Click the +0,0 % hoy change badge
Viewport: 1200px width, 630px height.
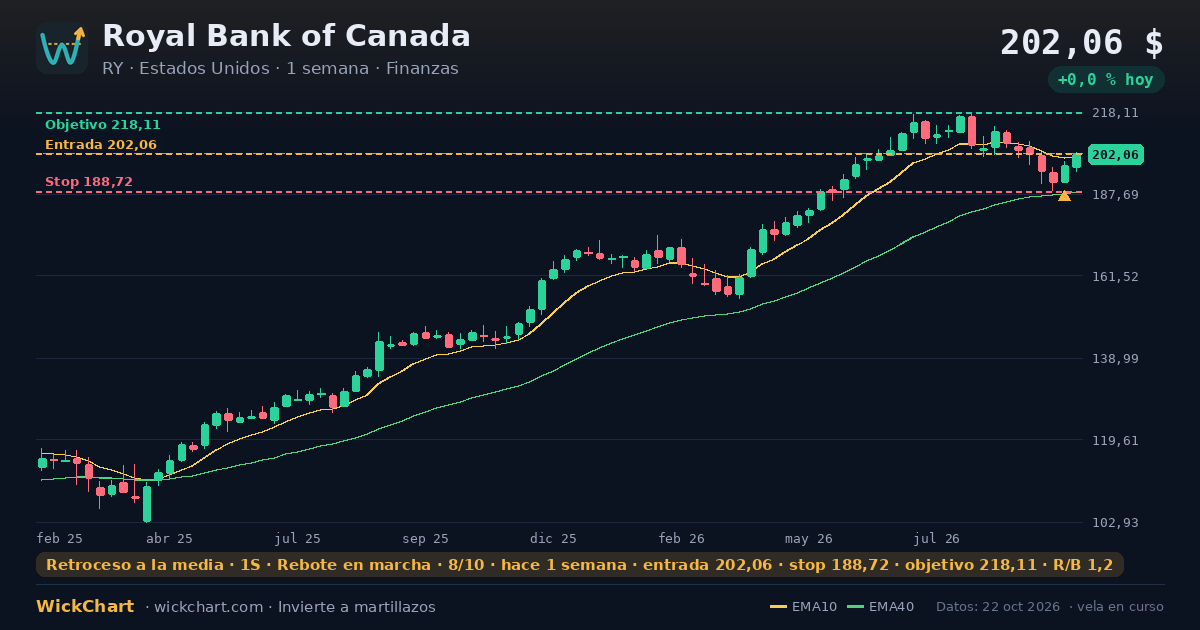(x=1106, y=80)
